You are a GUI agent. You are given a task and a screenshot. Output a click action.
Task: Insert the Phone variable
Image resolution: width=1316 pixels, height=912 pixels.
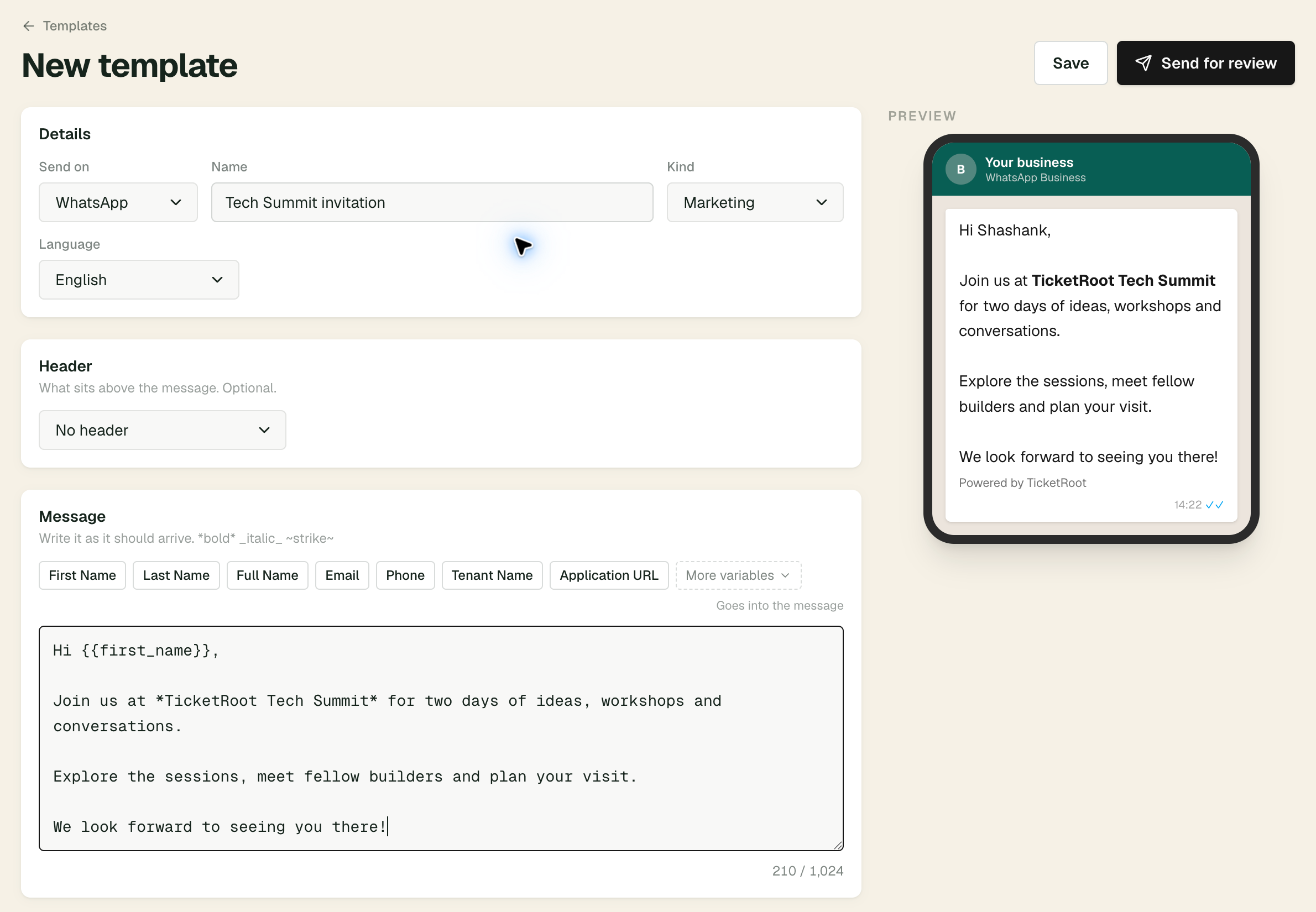[x=405, y=575]
